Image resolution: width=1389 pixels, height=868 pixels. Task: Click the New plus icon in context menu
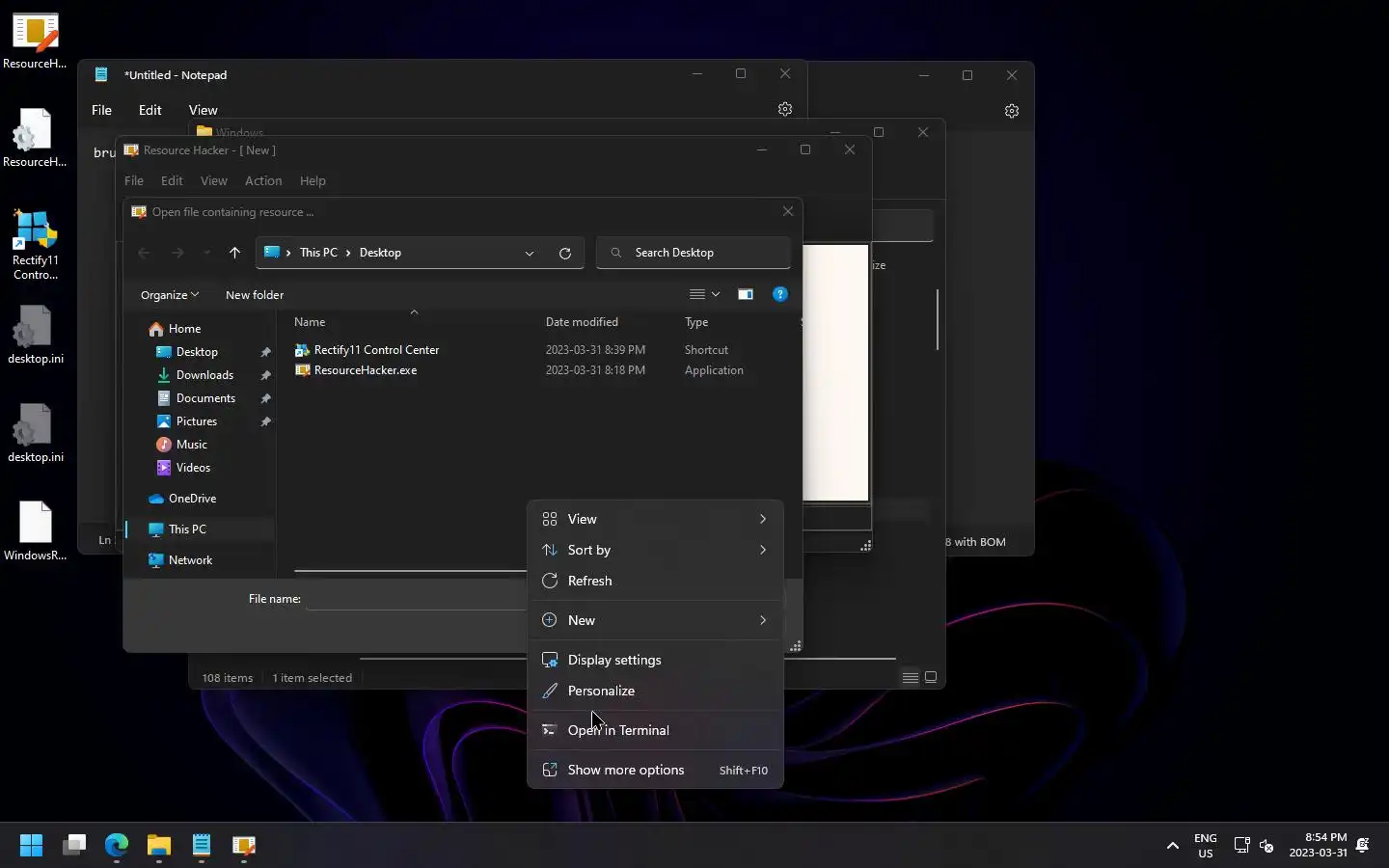point(550,620)
